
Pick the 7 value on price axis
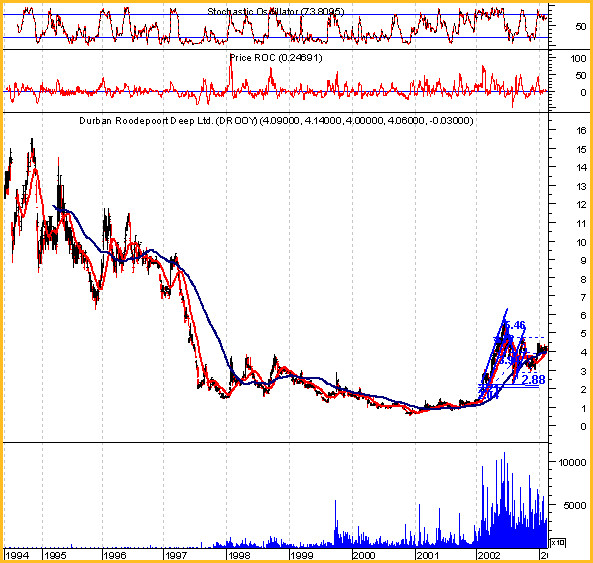click(584, 298)
